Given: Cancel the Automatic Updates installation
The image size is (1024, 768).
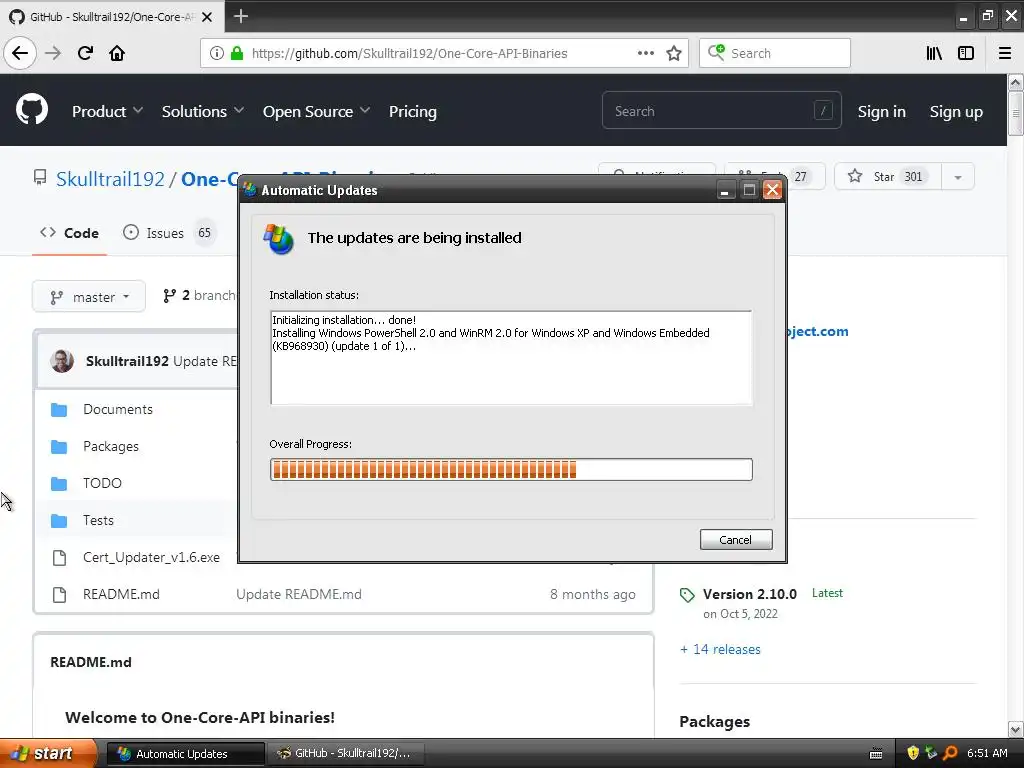Looking at the screenshot, I should pyautogui.click(x=736, y=539).
